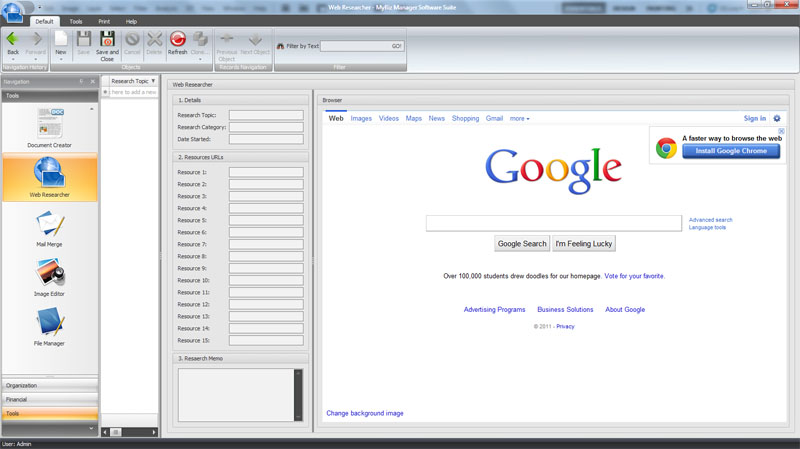Viewport: 800px width, 449px height.
Task: Open the Help ribbon tab
Action: coord(131,21)
